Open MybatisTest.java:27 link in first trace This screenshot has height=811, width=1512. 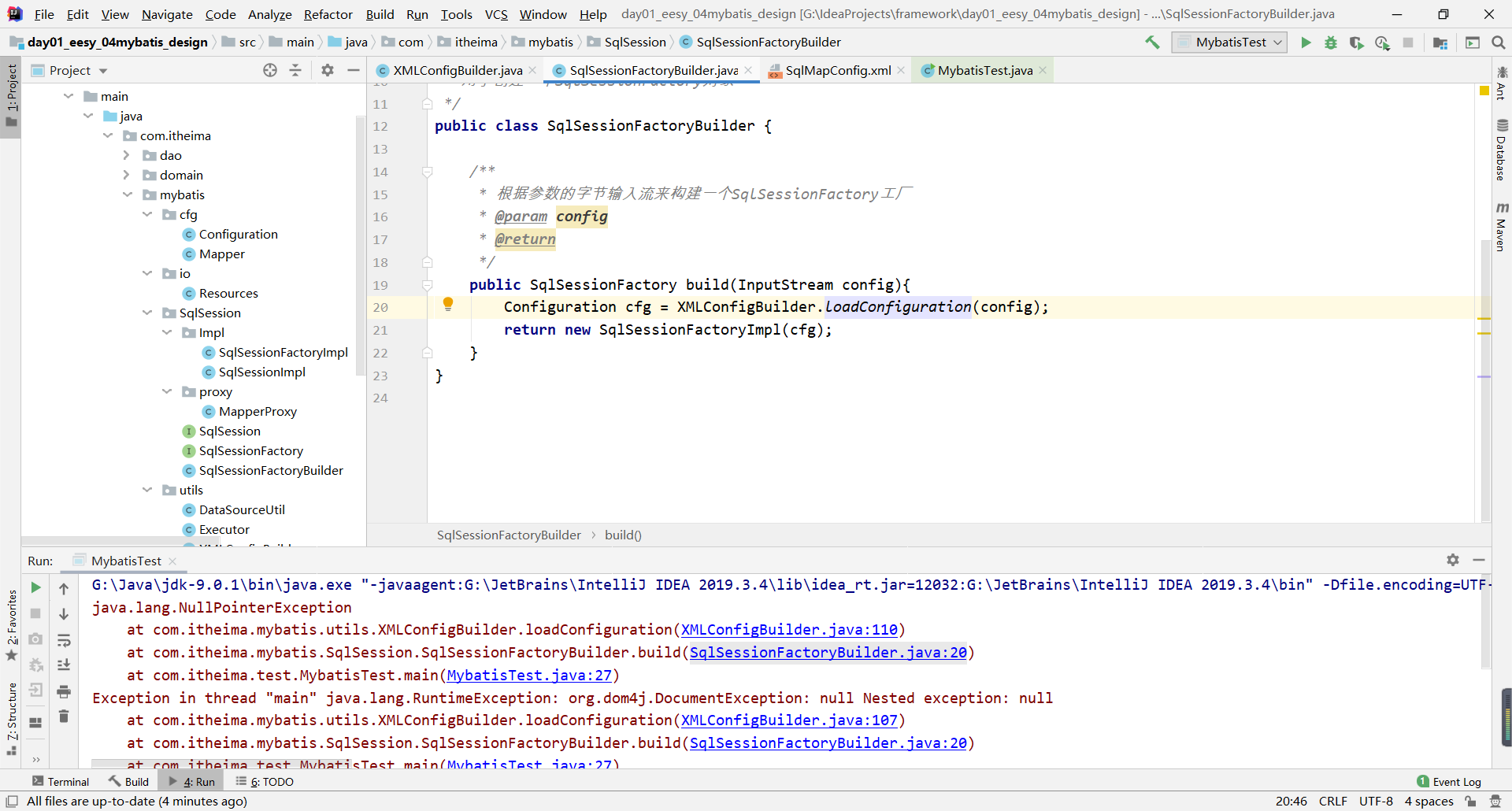click(x=529, y=676)
